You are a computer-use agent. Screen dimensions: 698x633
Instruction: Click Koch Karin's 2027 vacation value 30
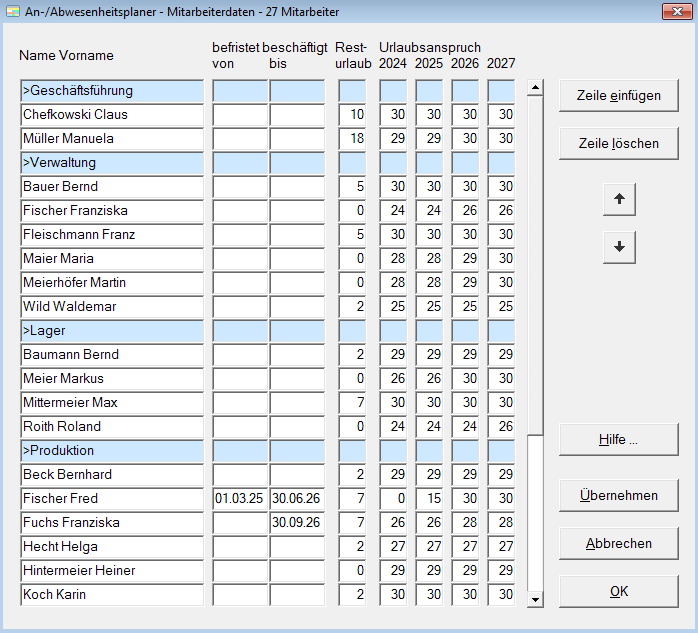(x=501, y=595)
